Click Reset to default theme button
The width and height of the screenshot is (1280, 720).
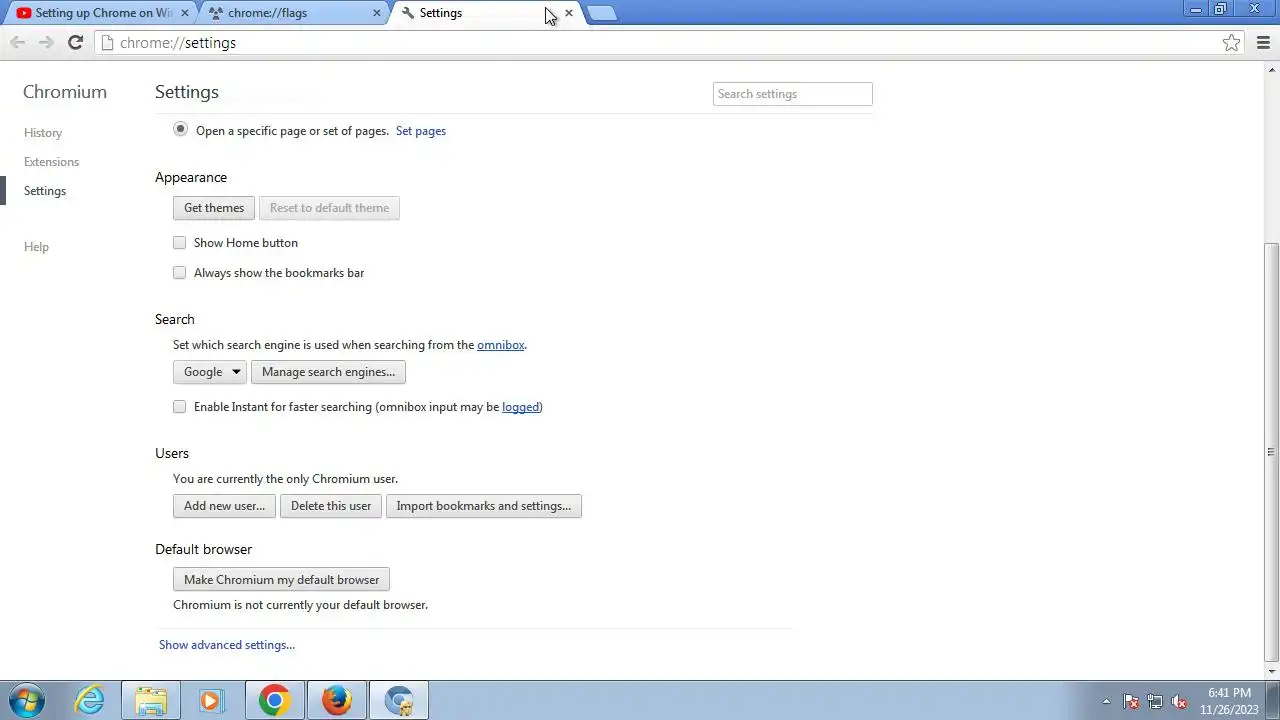pyautogui.click(x=329, y=208)
